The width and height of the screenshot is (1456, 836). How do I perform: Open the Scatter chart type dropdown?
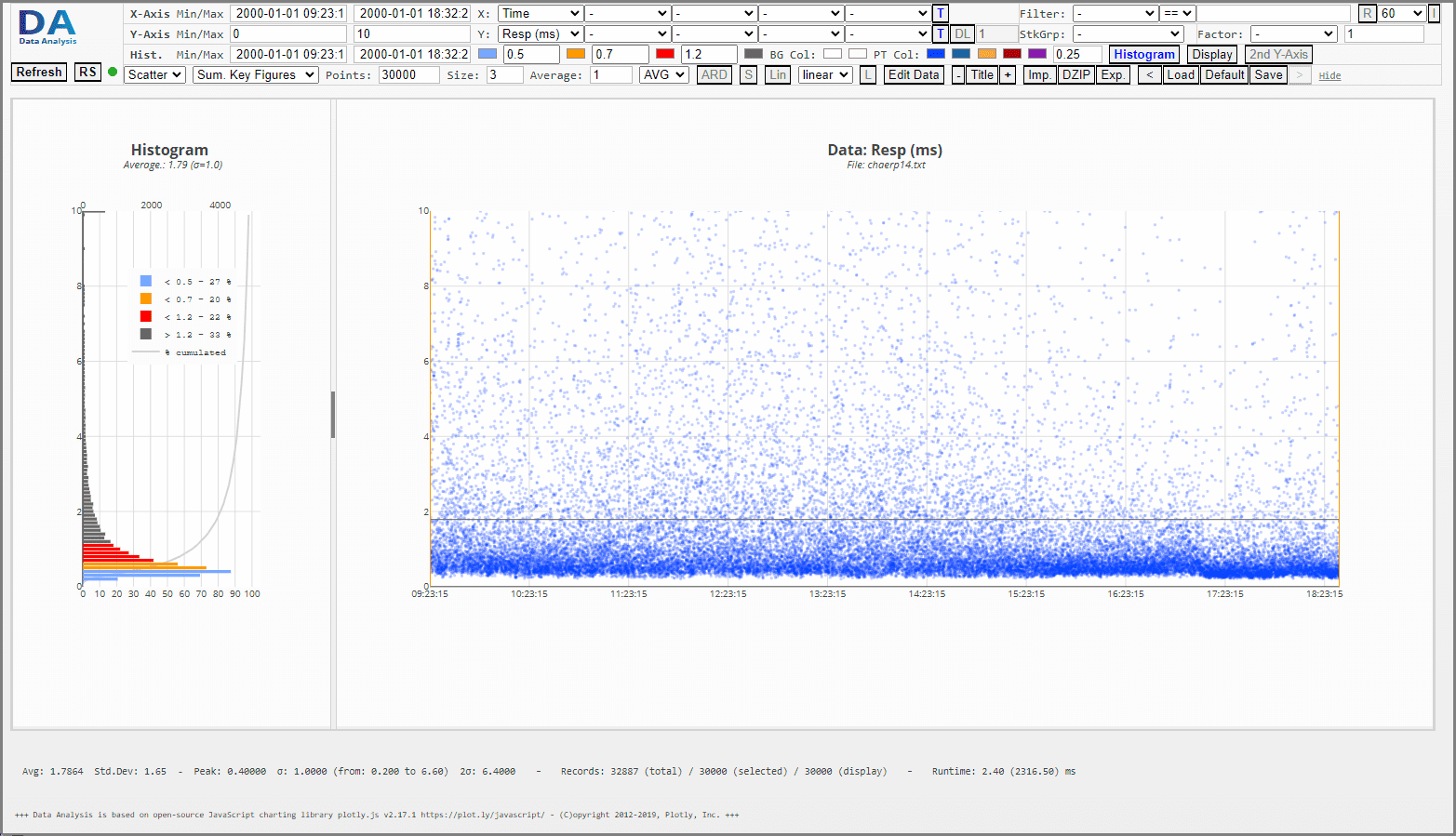(x=154, y=74)
